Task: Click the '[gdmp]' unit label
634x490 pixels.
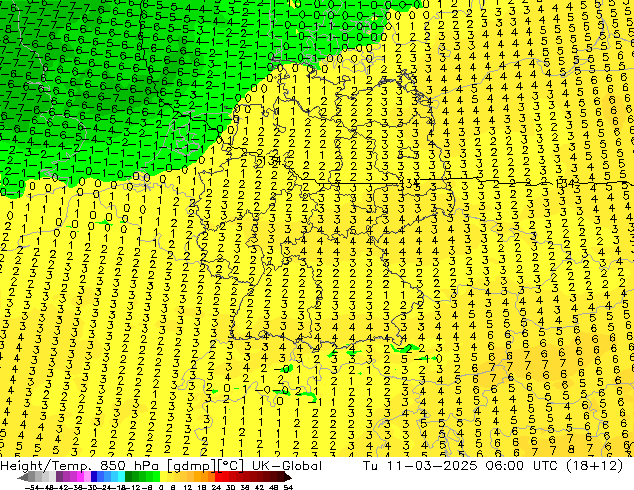Action: pos(190,466)
